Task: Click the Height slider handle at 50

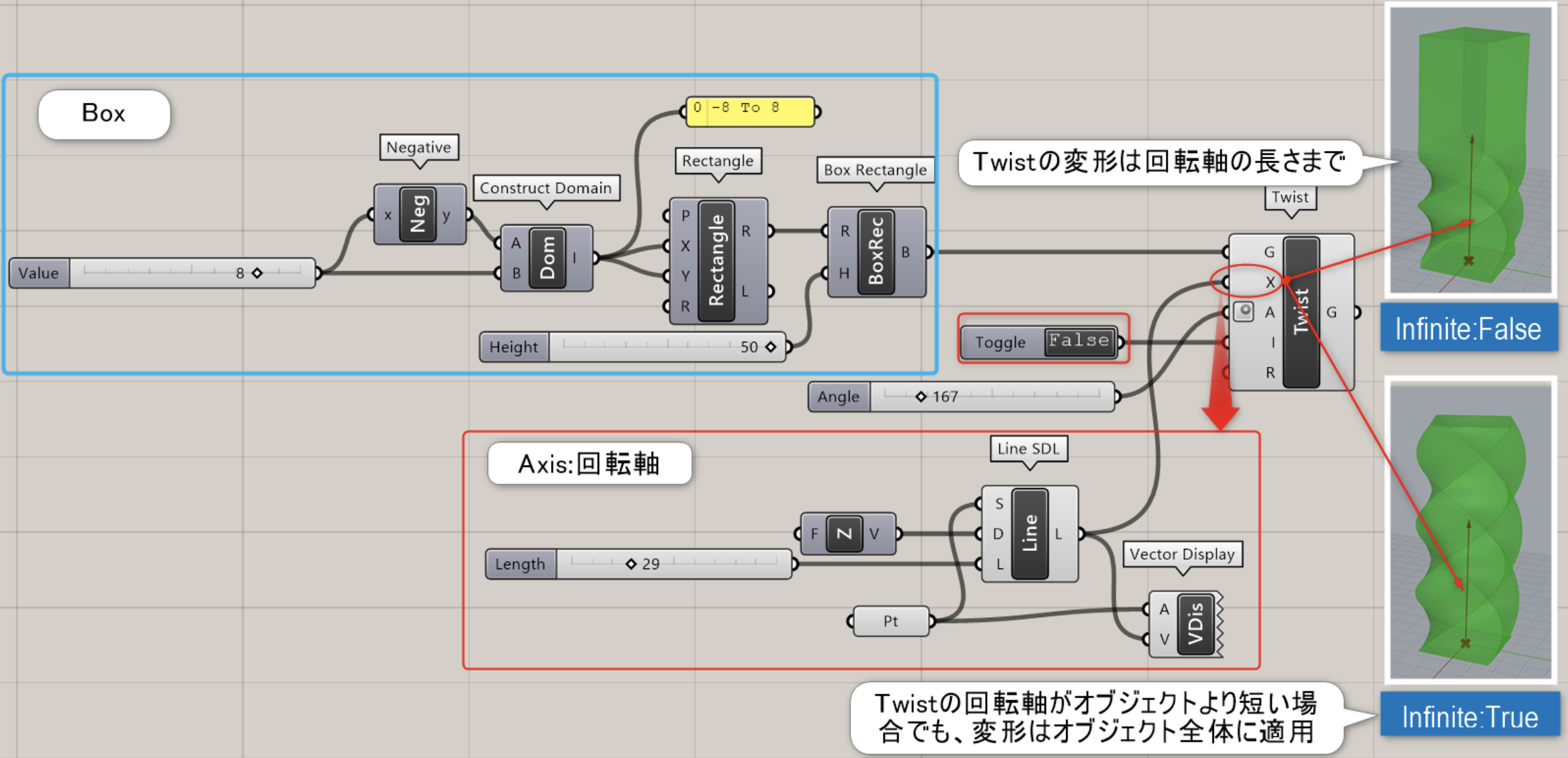Action: point(770,347)
